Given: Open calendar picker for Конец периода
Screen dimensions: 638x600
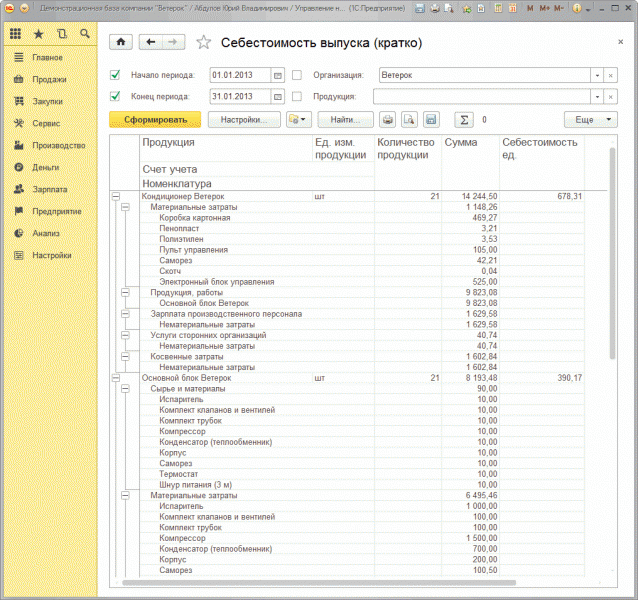Looking at the screenshot, I should pyautogui.click(x=277, y=97).
